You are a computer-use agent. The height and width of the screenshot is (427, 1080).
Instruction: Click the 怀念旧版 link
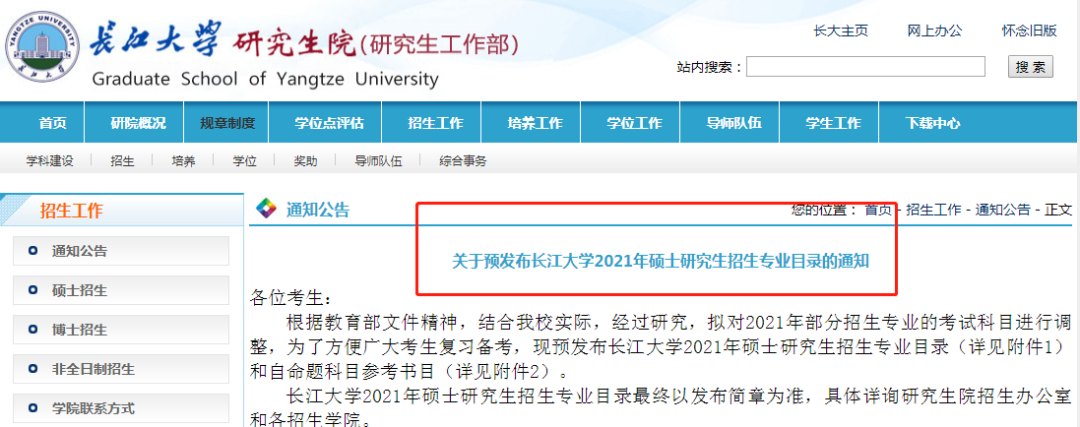point(1029,30)
